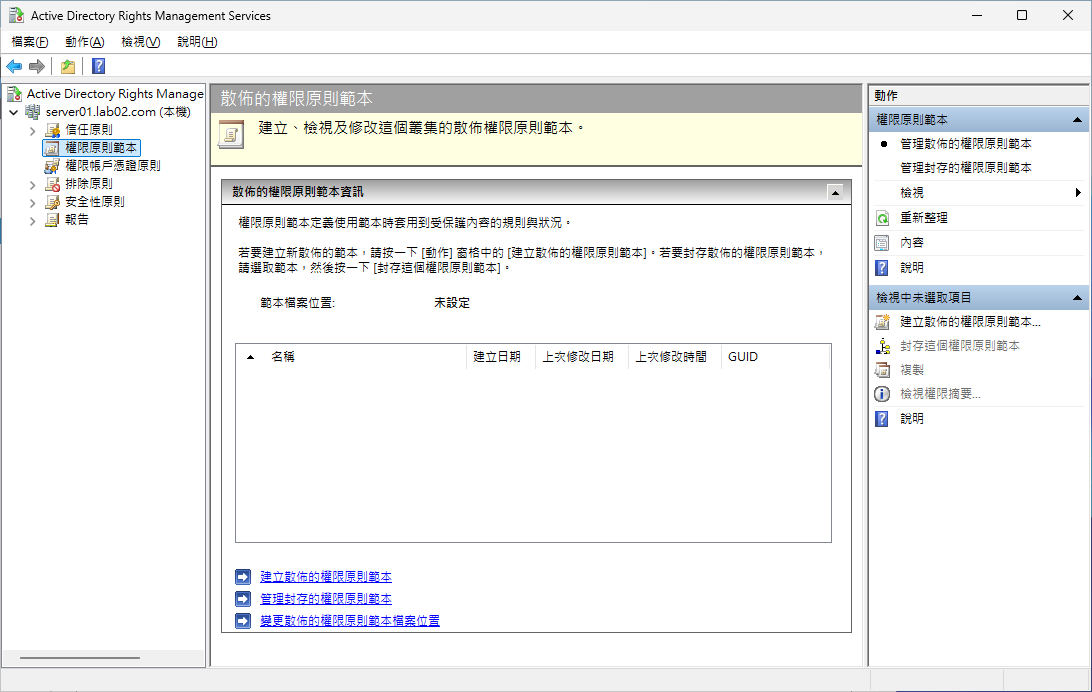Click the 管理封存的權限原則範本 link
Viewport: 1092px width, 692px height.
coord(326,599)
